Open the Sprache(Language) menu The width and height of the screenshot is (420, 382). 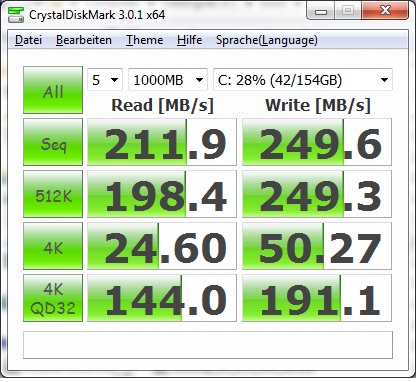pyautogui.click(x=267, y=40)
